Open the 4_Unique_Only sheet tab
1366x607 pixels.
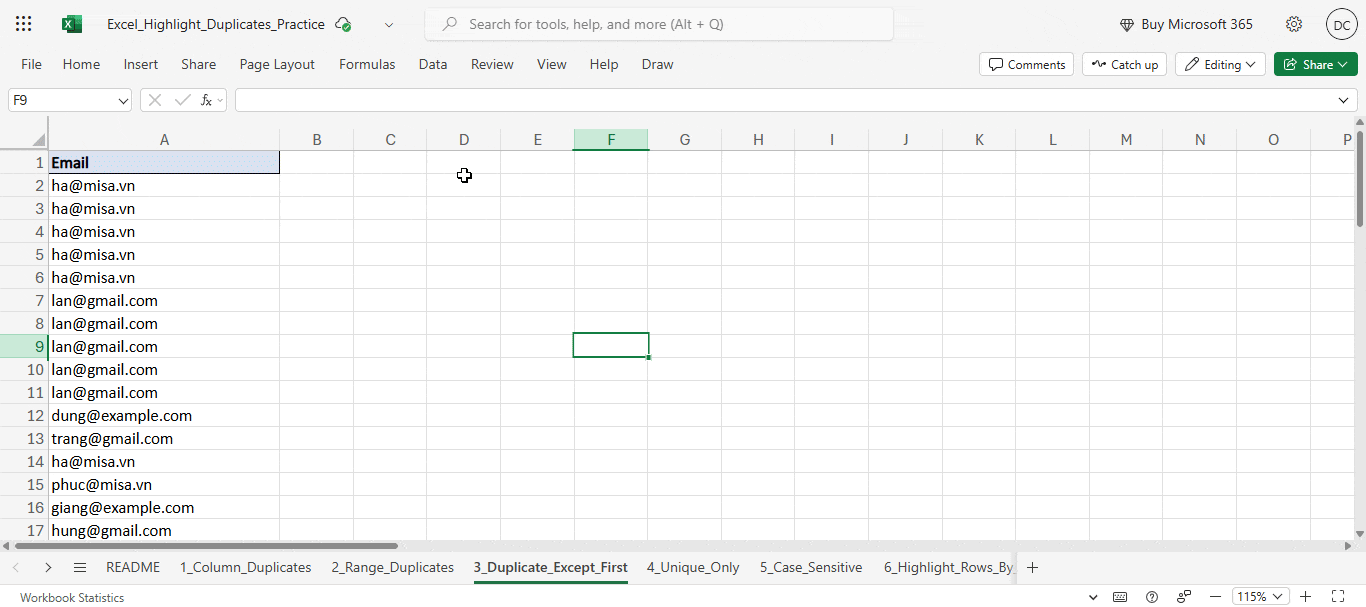pos(693,567)
